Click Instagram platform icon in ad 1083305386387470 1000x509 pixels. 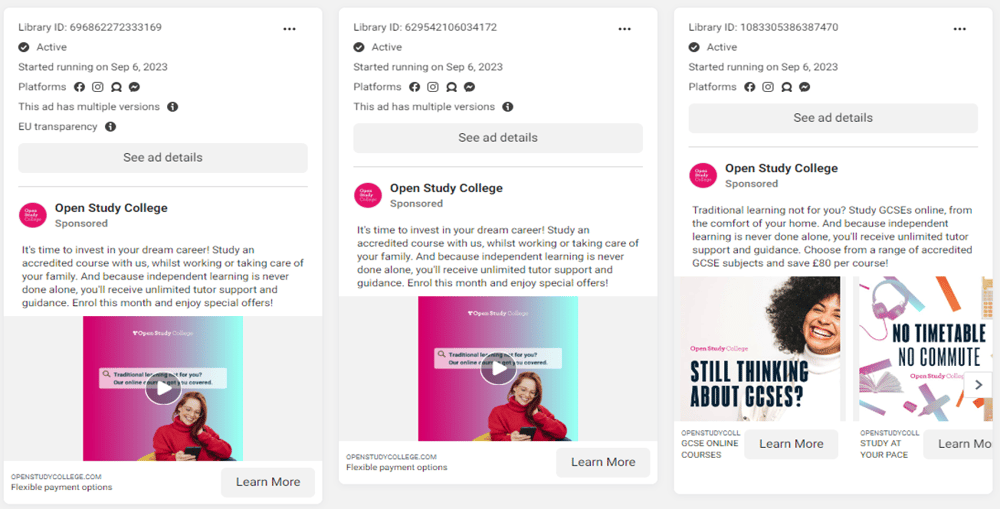tap(768, 87)
